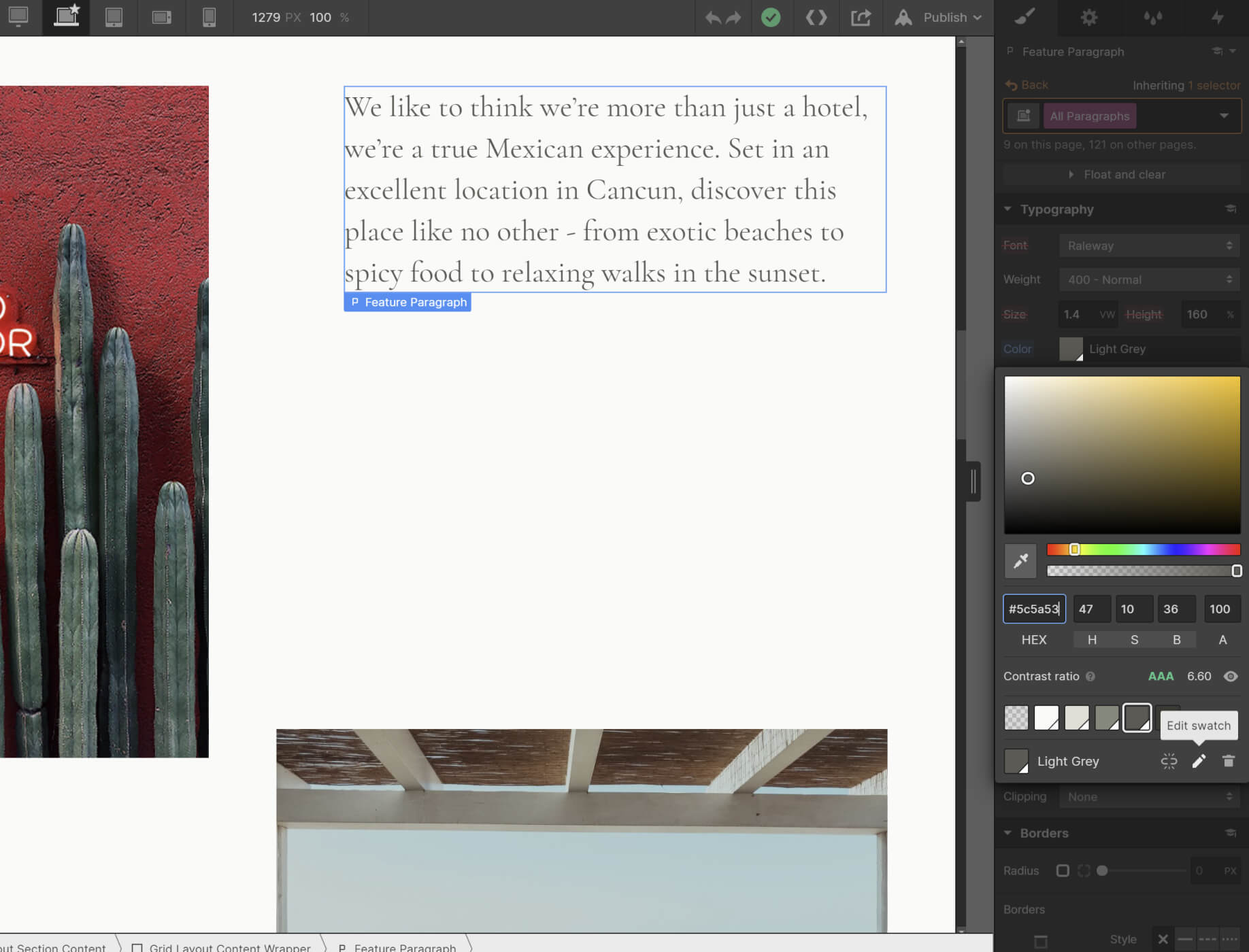1249x952 pixels.
Task: Switch to desktop breakpoint view
Action: [18, 17]
